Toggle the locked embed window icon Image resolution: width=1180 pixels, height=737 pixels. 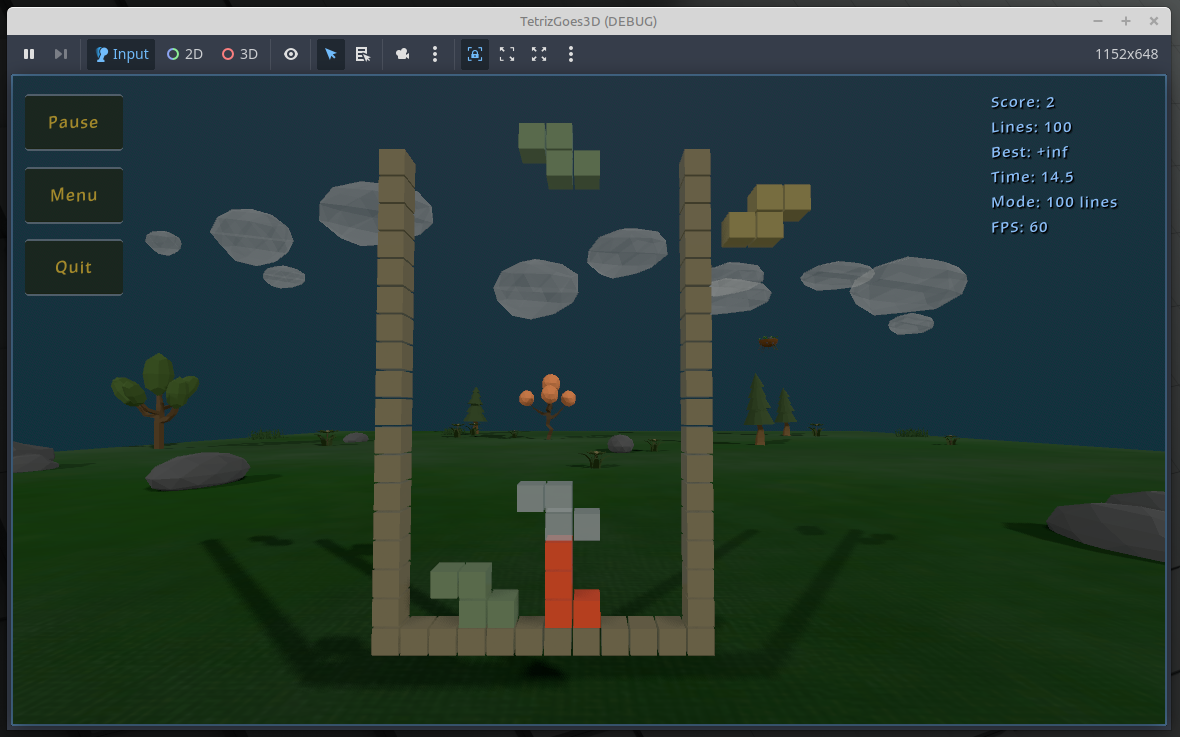pyautogui.click(x=475, y=54)
